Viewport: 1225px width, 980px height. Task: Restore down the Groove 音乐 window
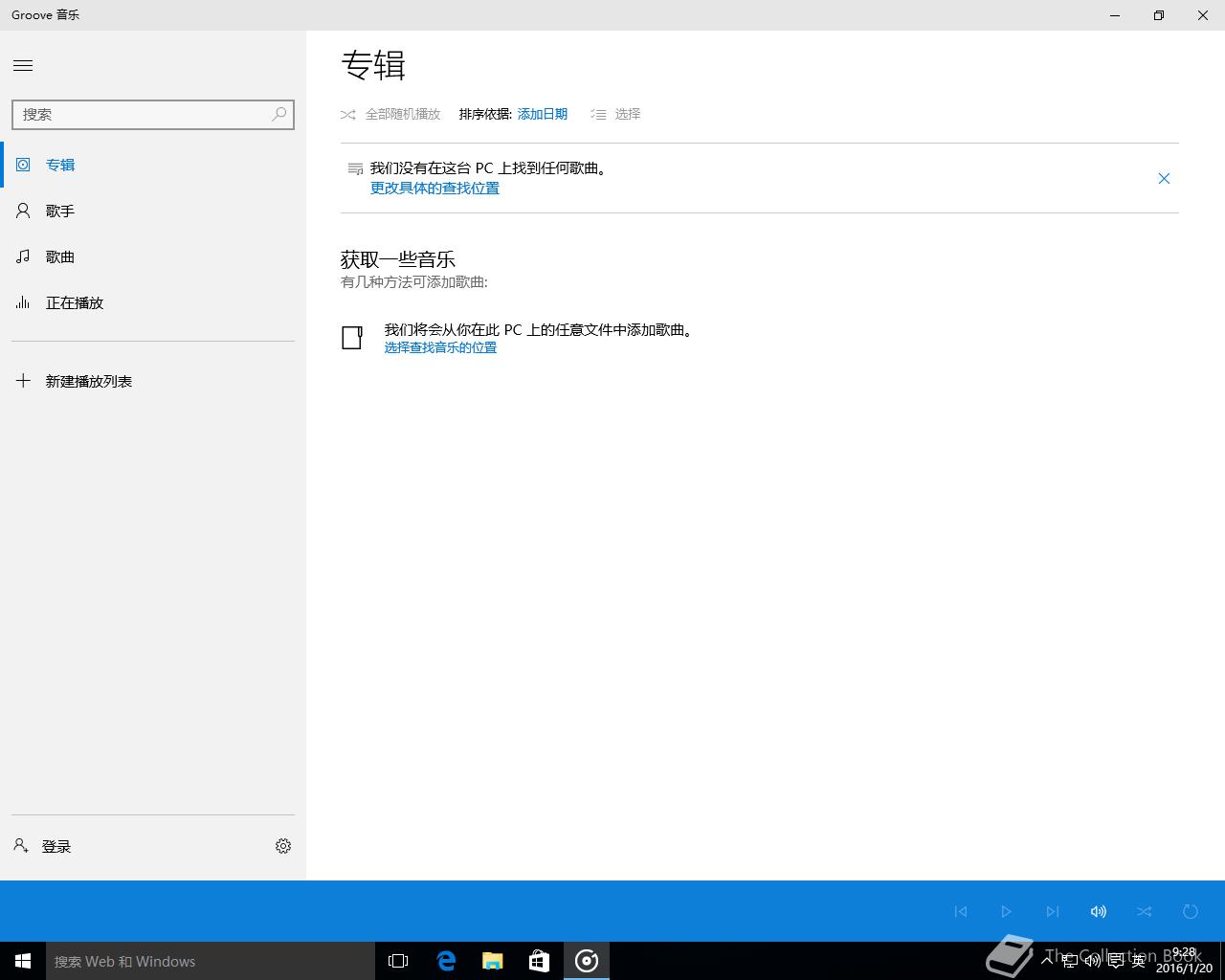(x=1159, y=15)
